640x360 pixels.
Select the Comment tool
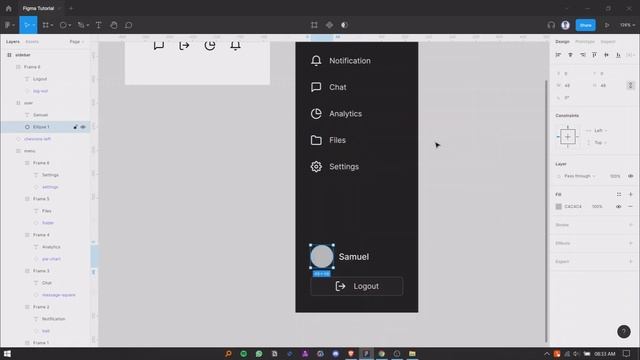tap(129, 25)
